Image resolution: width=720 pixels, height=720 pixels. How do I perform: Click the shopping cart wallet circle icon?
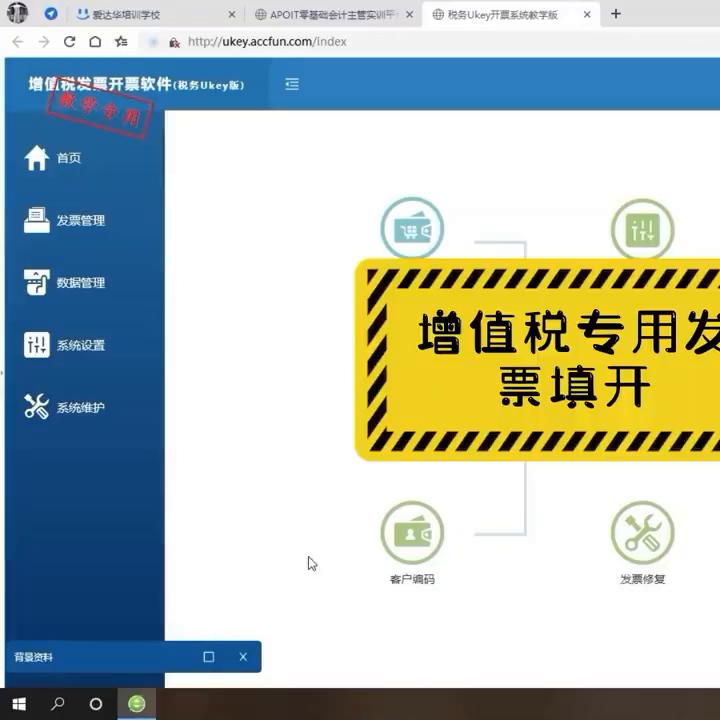[x=412, y=228]
